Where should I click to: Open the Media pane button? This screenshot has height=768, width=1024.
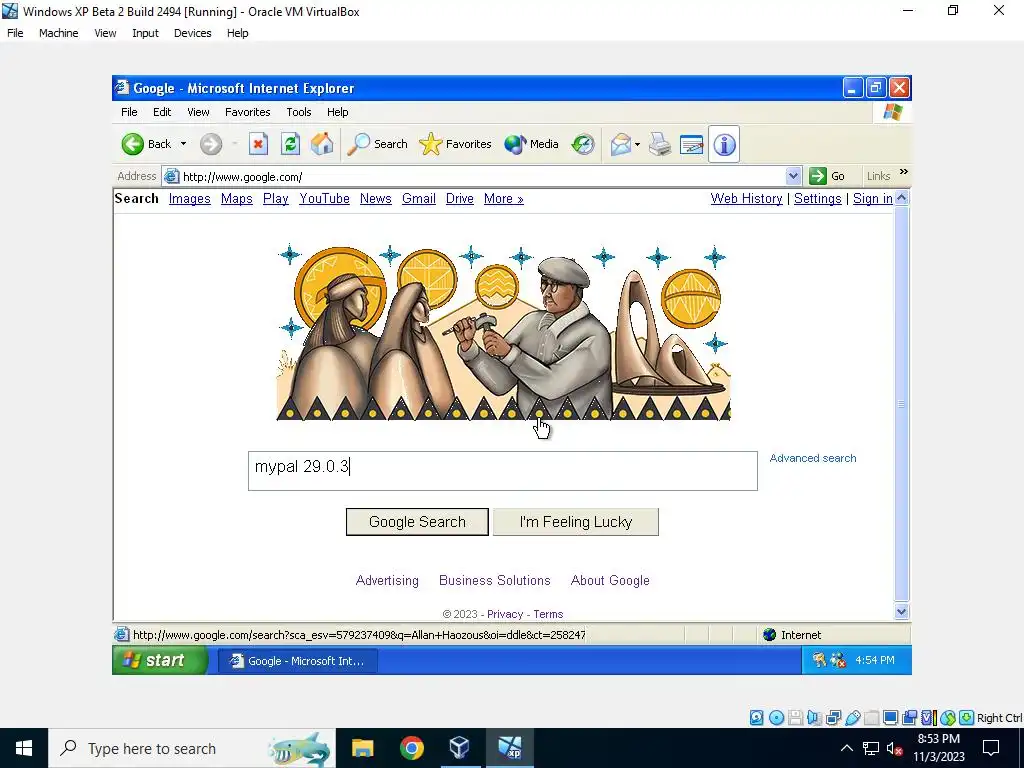click(532, 144)
